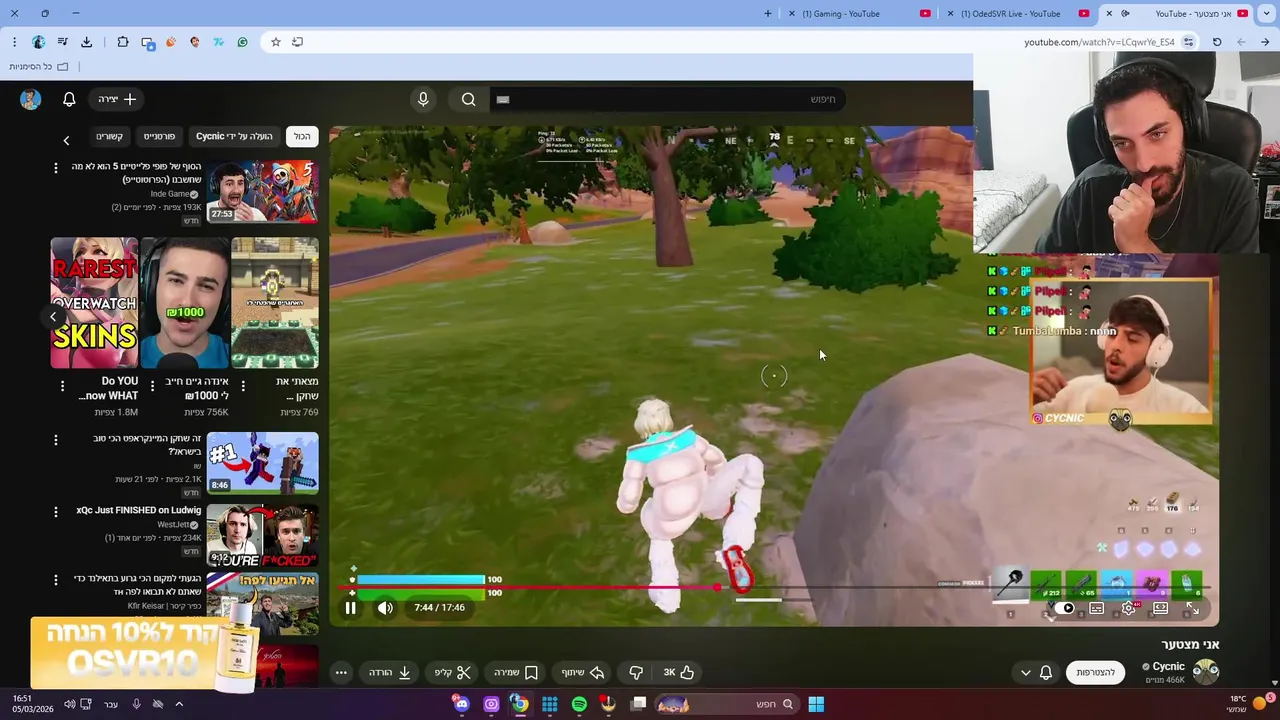Select the הכול filter chip
1280x720 pixels.
tap(302, 136)
